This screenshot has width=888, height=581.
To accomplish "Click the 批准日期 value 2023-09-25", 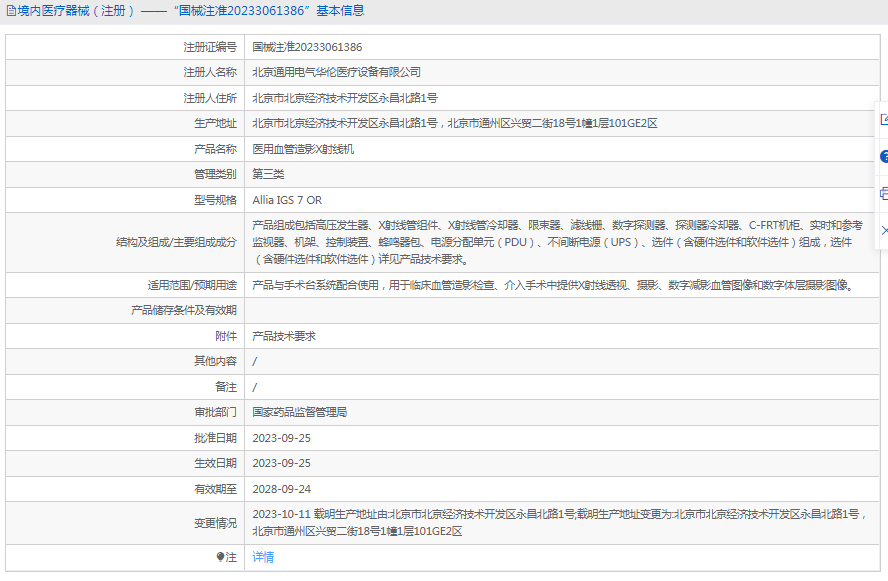I will pyautogui.click(x=281, y=438).
